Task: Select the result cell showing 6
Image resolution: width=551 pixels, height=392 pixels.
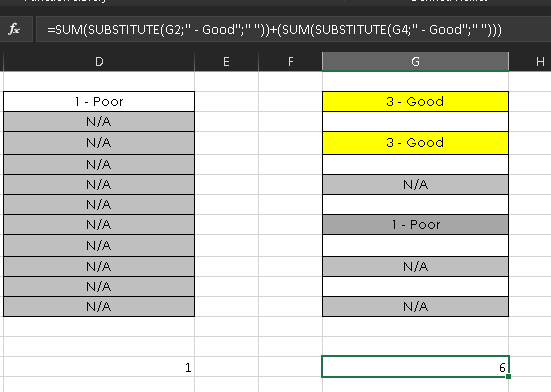Action: (415, 367)
